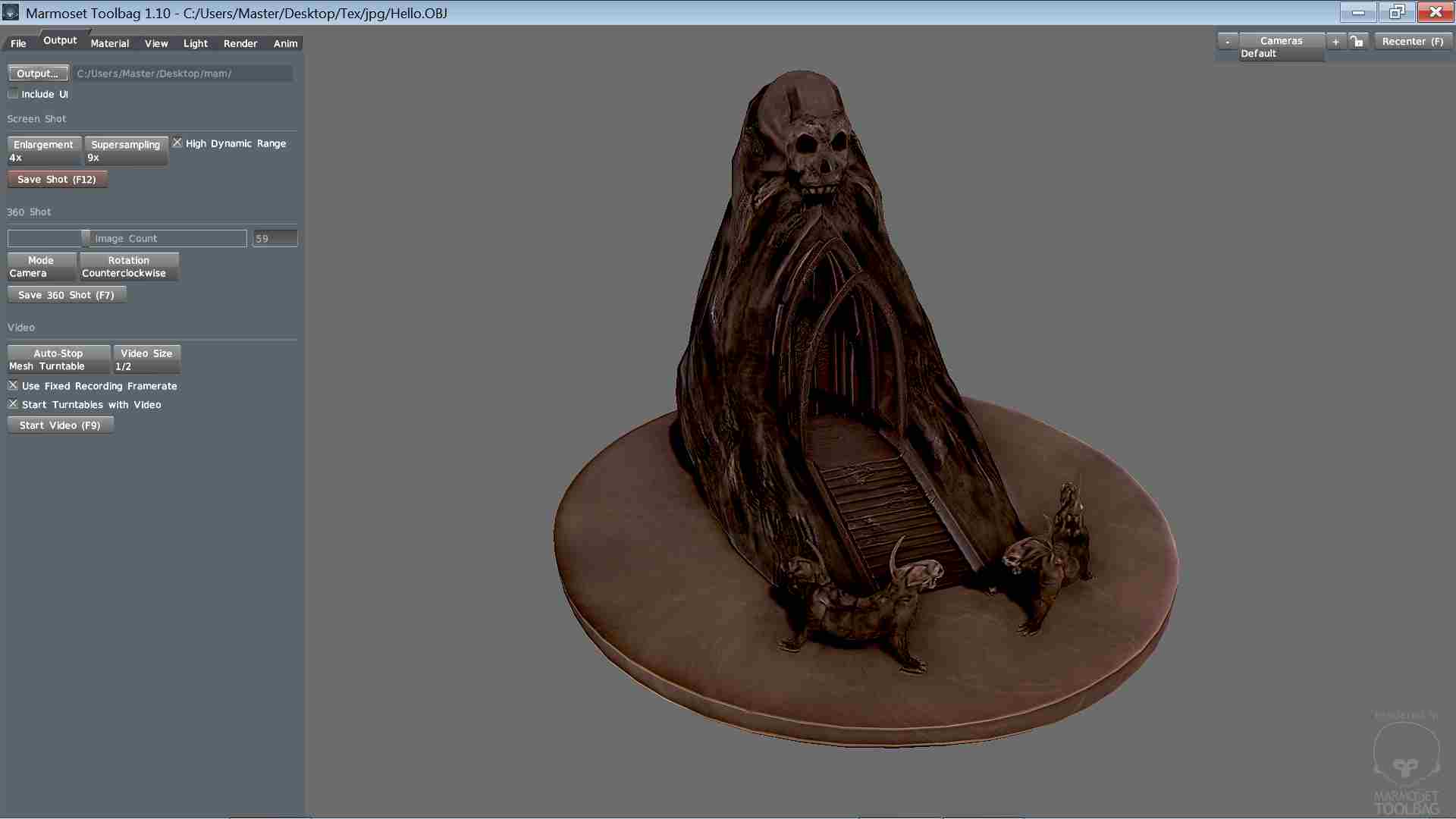Open the Render tab
Viewport: 1456px width, 819px height.
tap(240, 43)
